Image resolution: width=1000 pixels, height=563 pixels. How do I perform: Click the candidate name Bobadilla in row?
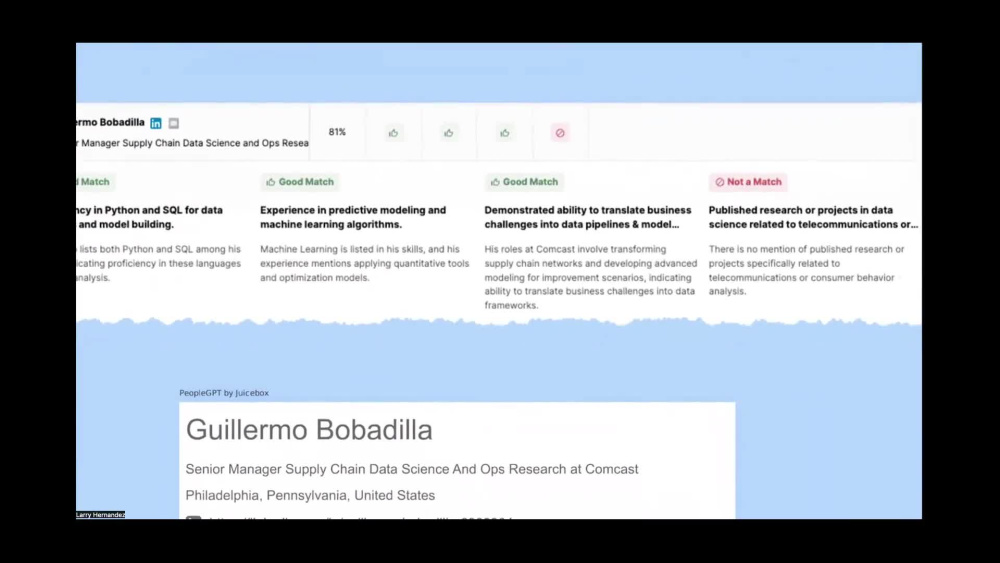(x=111, y=122)
